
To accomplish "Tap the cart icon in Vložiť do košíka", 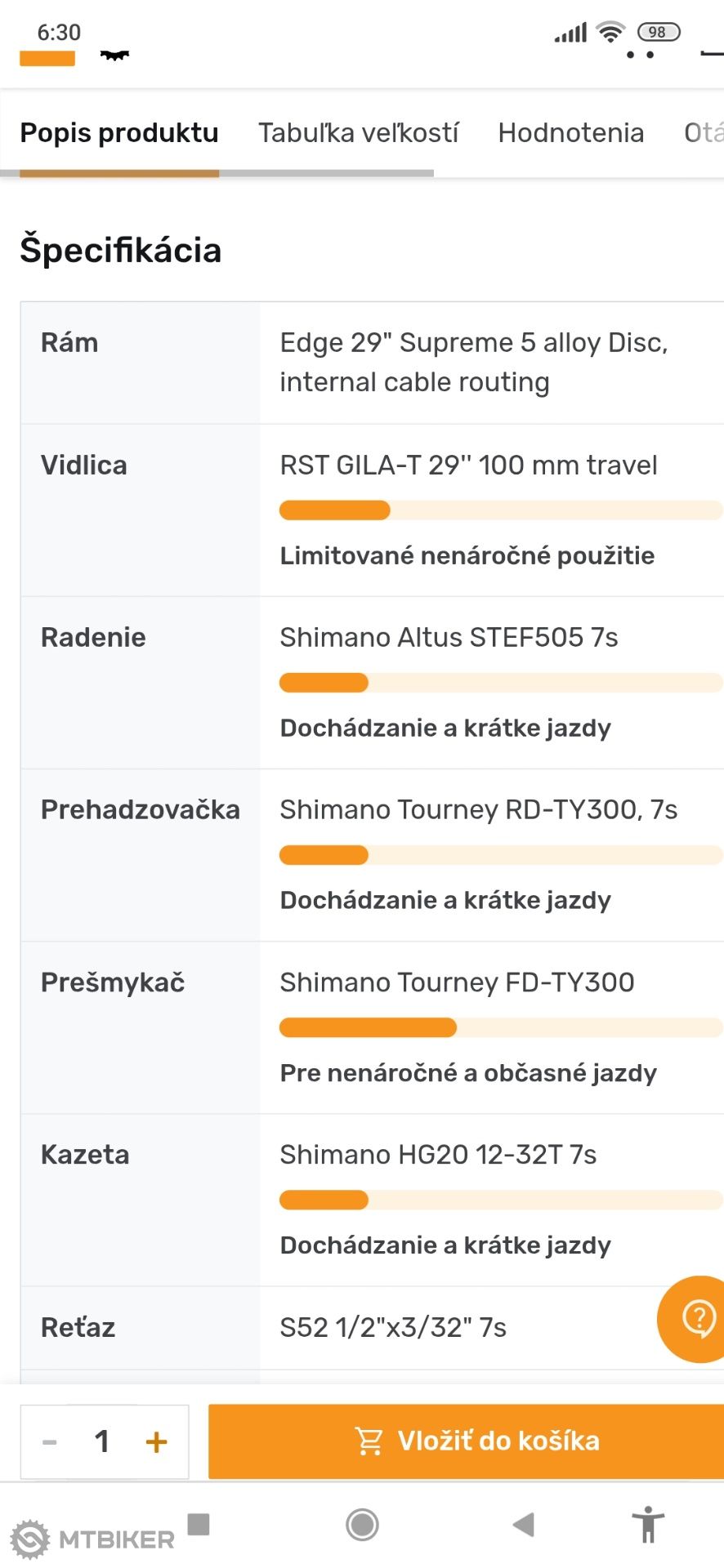I will [x=369, y=1441].
